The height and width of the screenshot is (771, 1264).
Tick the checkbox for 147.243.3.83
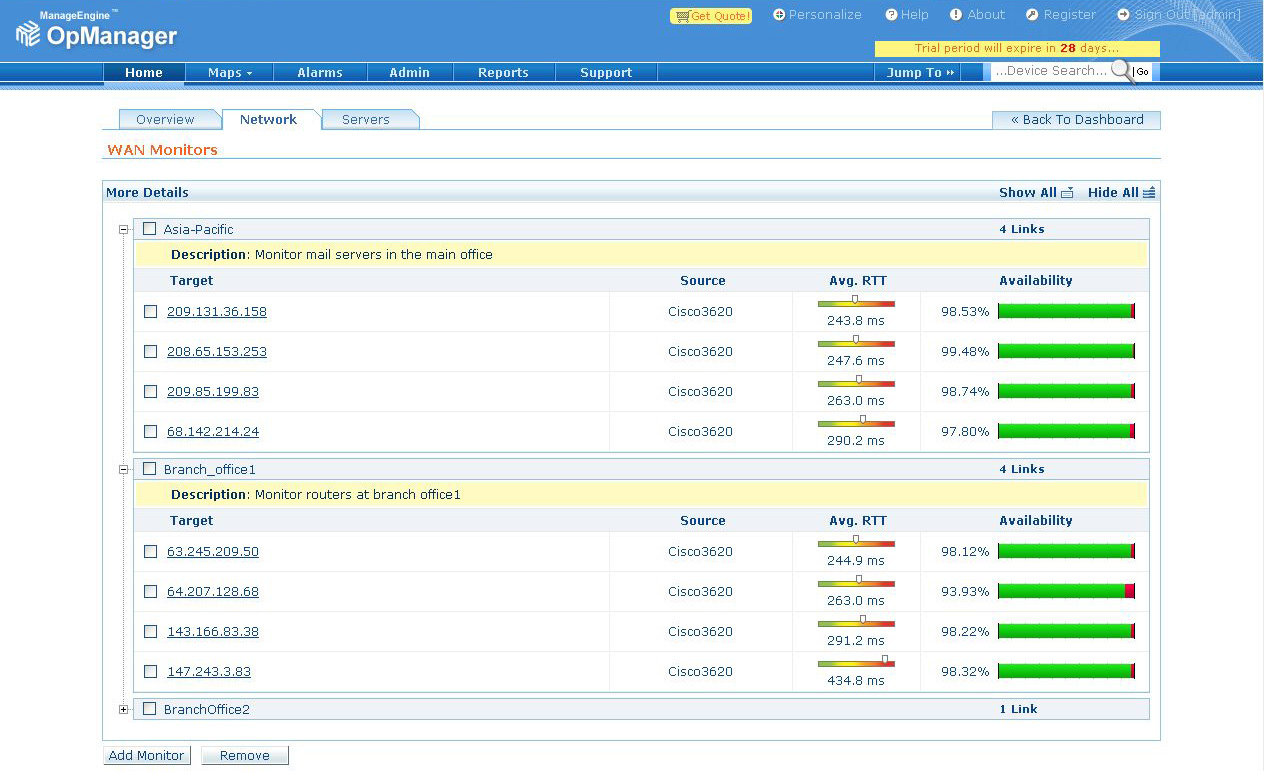[x=150, y=672]
